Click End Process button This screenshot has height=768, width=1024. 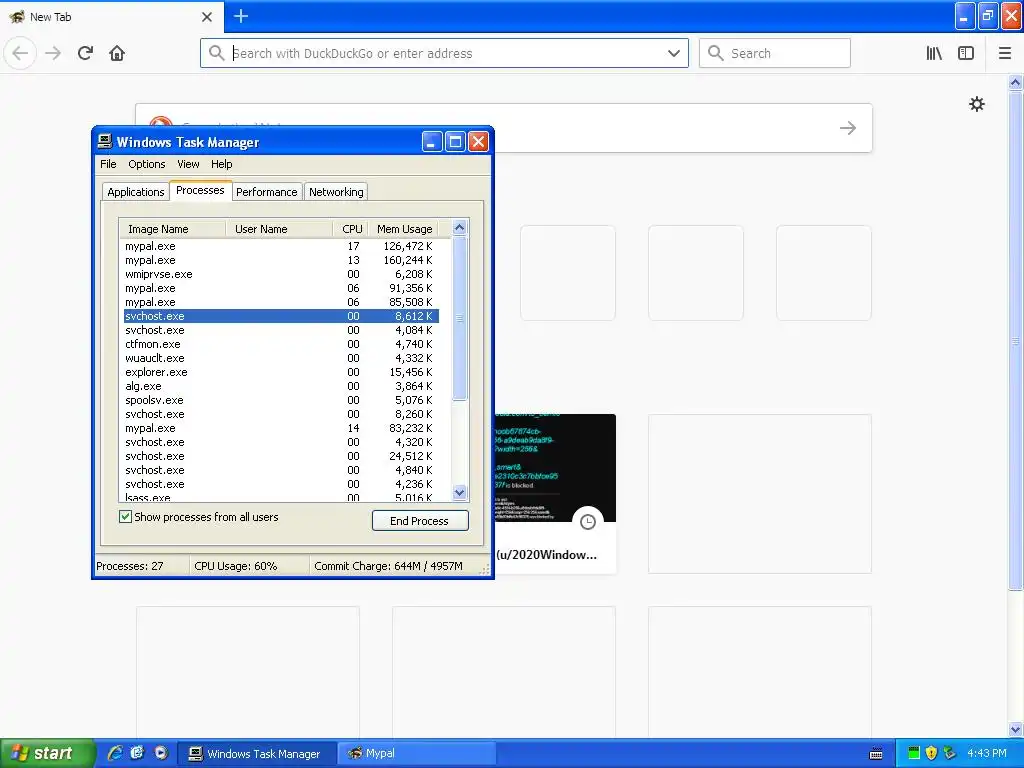click(x=420, y=520)
